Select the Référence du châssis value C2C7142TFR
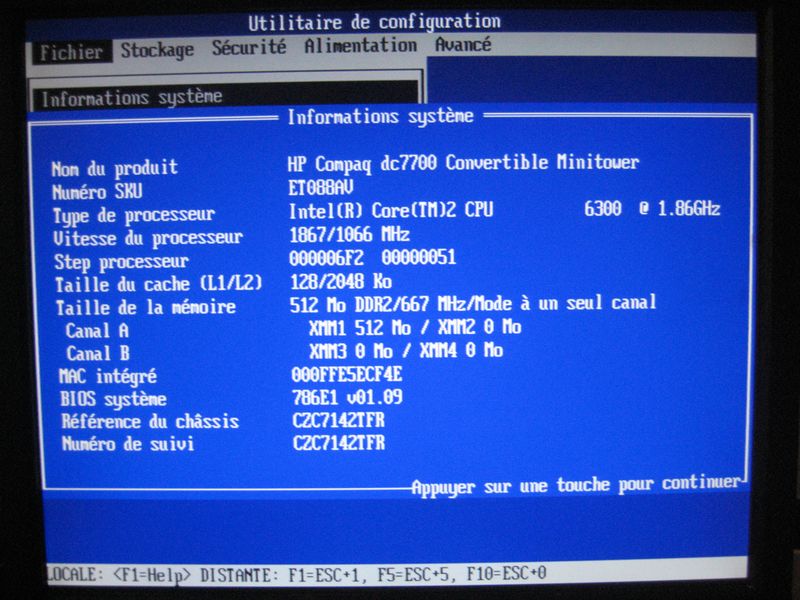Screen dimensions: 800x600 [x=339, y=420]
